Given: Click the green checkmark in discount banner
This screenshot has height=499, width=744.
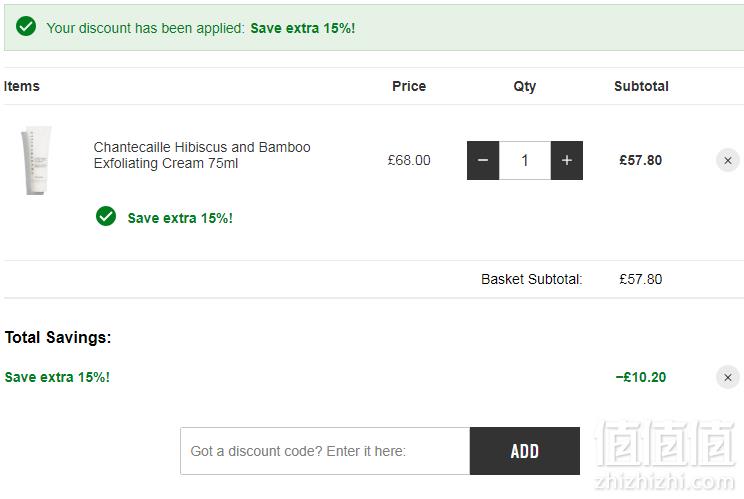Looking at the screenshot, I should click(x=26, y=26).
